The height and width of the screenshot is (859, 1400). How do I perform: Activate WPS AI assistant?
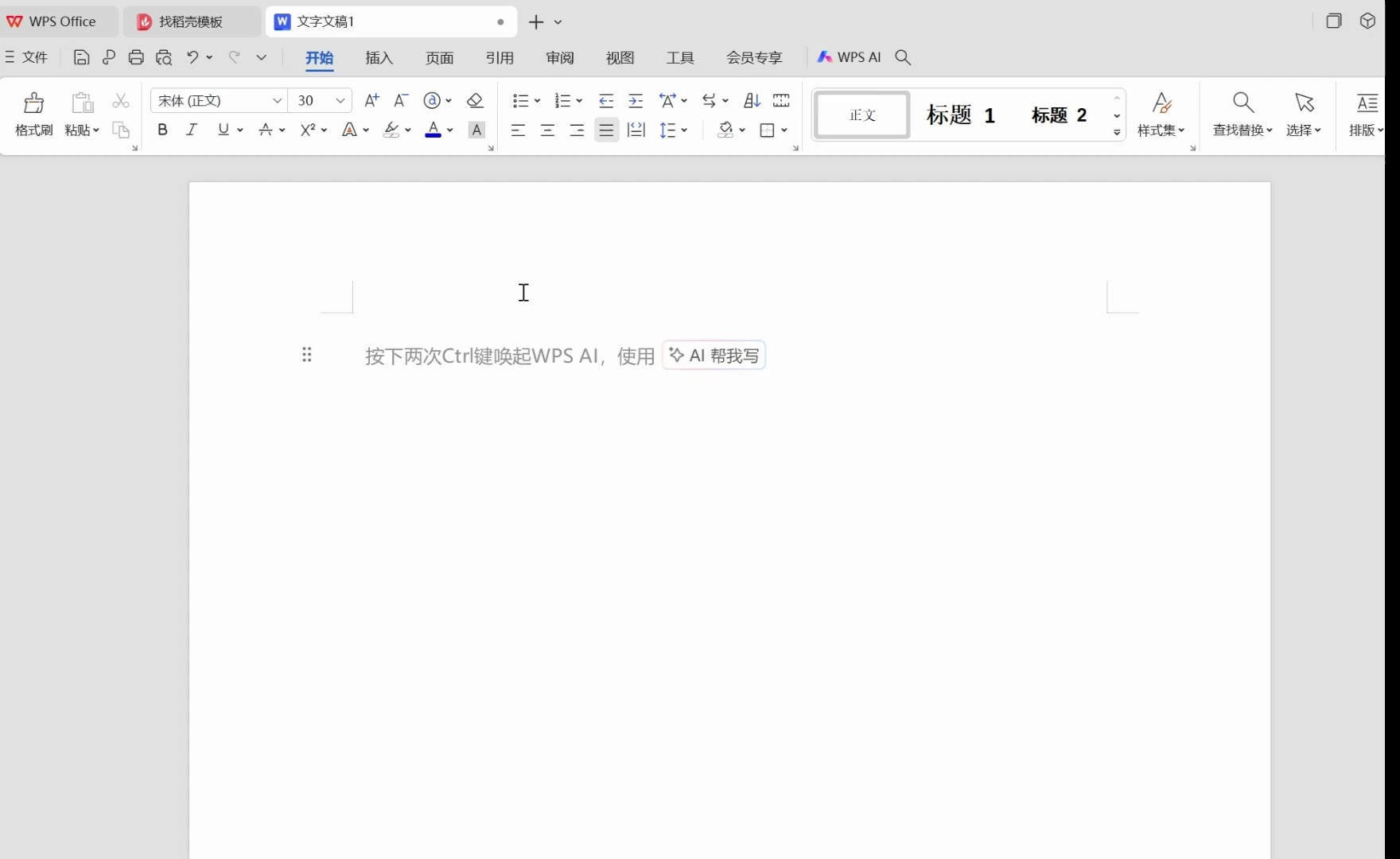click(848, 56)
